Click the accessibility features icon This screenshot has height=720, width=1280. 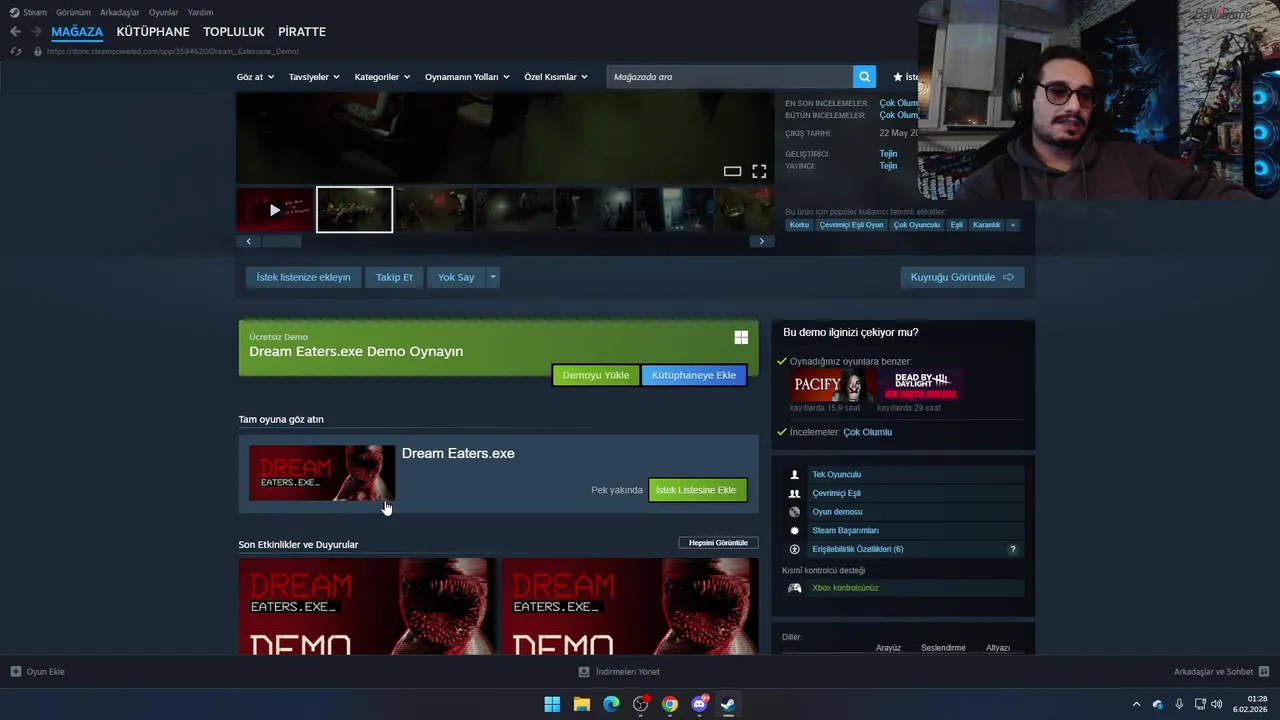point(795,549)
